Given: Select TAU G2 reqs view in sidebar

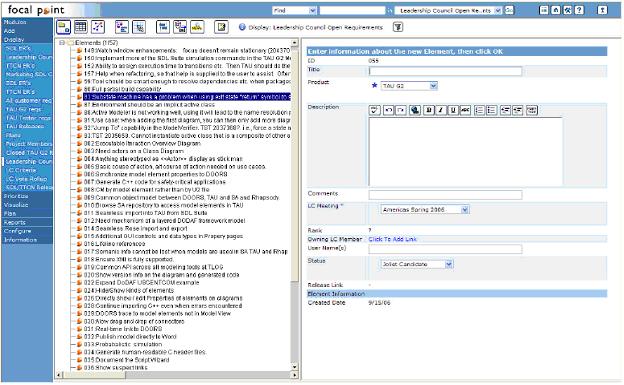Looking at the screenshot, I should point(23,109).
